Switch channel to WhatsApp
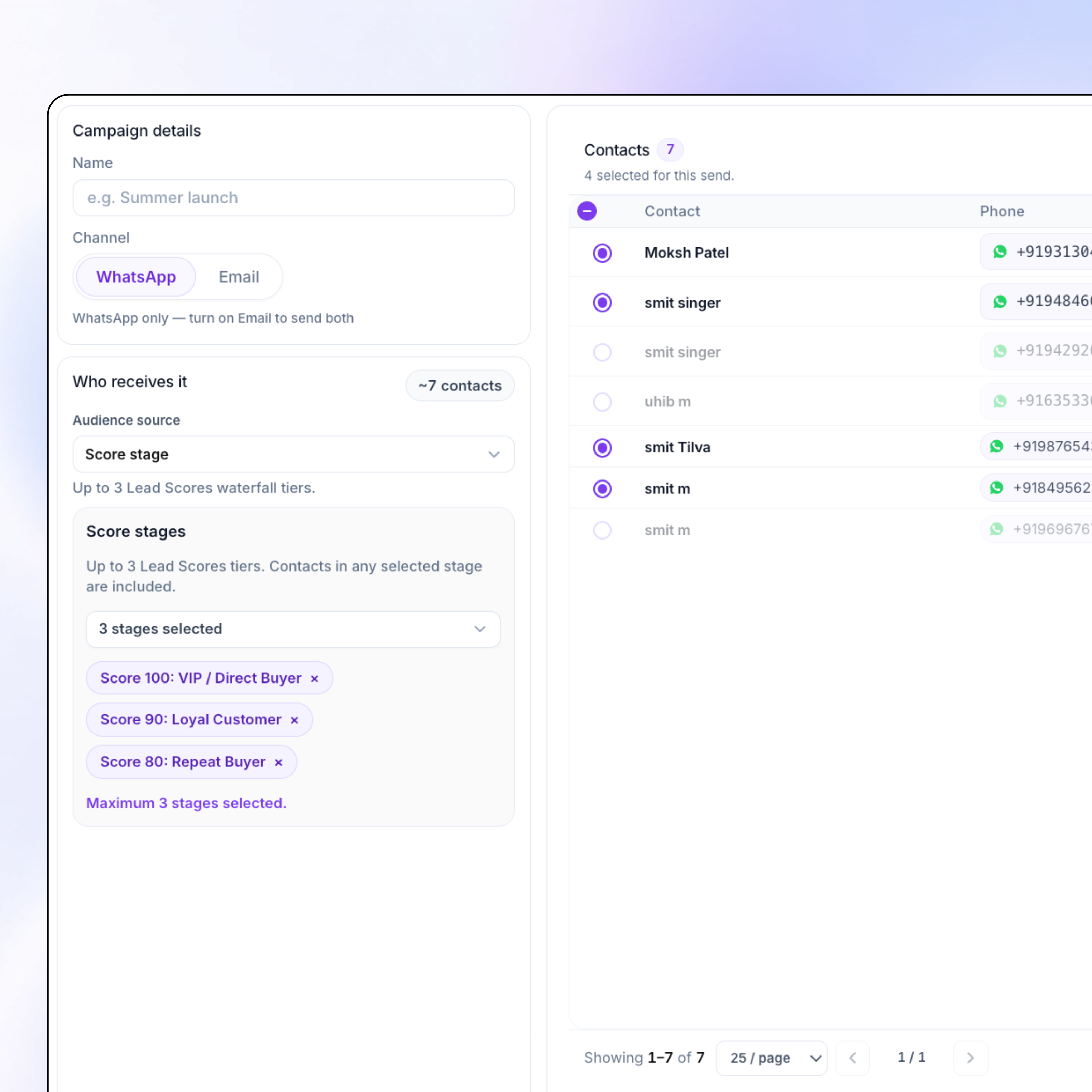 pos(136,277)
